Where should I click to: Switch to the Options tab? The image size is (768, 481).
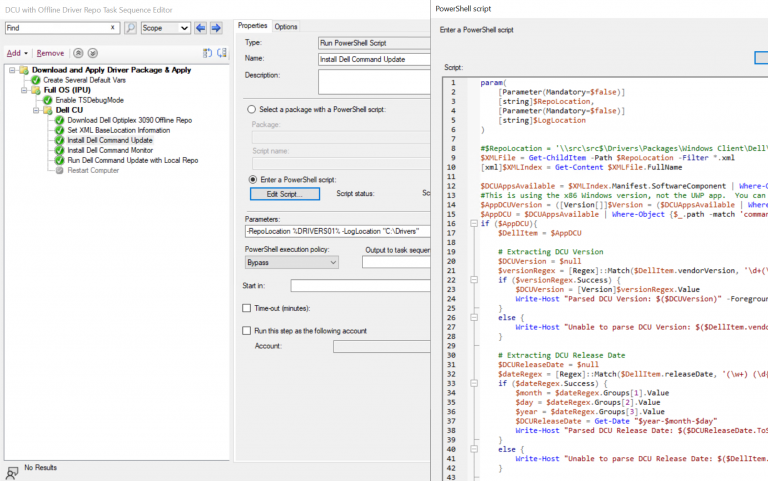coord(286,26)
